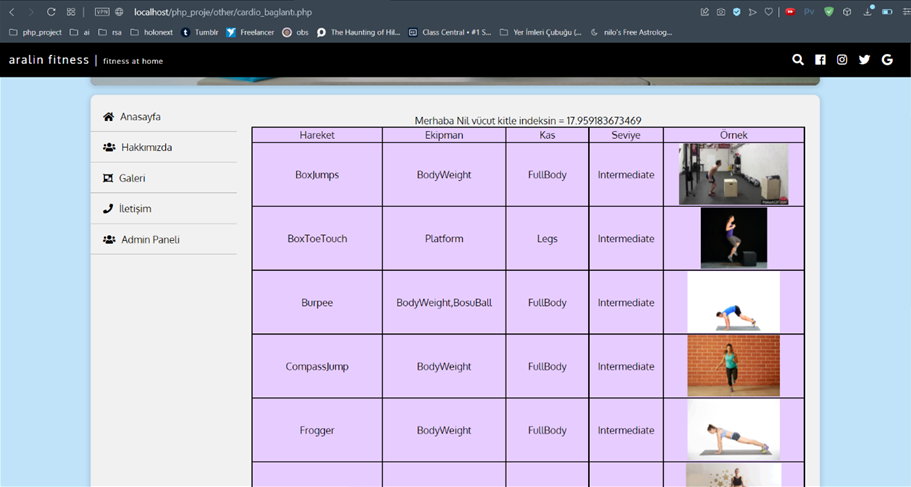
Task: Click the Kas column header
Action: pyautogui.click(x=547, y=135)
